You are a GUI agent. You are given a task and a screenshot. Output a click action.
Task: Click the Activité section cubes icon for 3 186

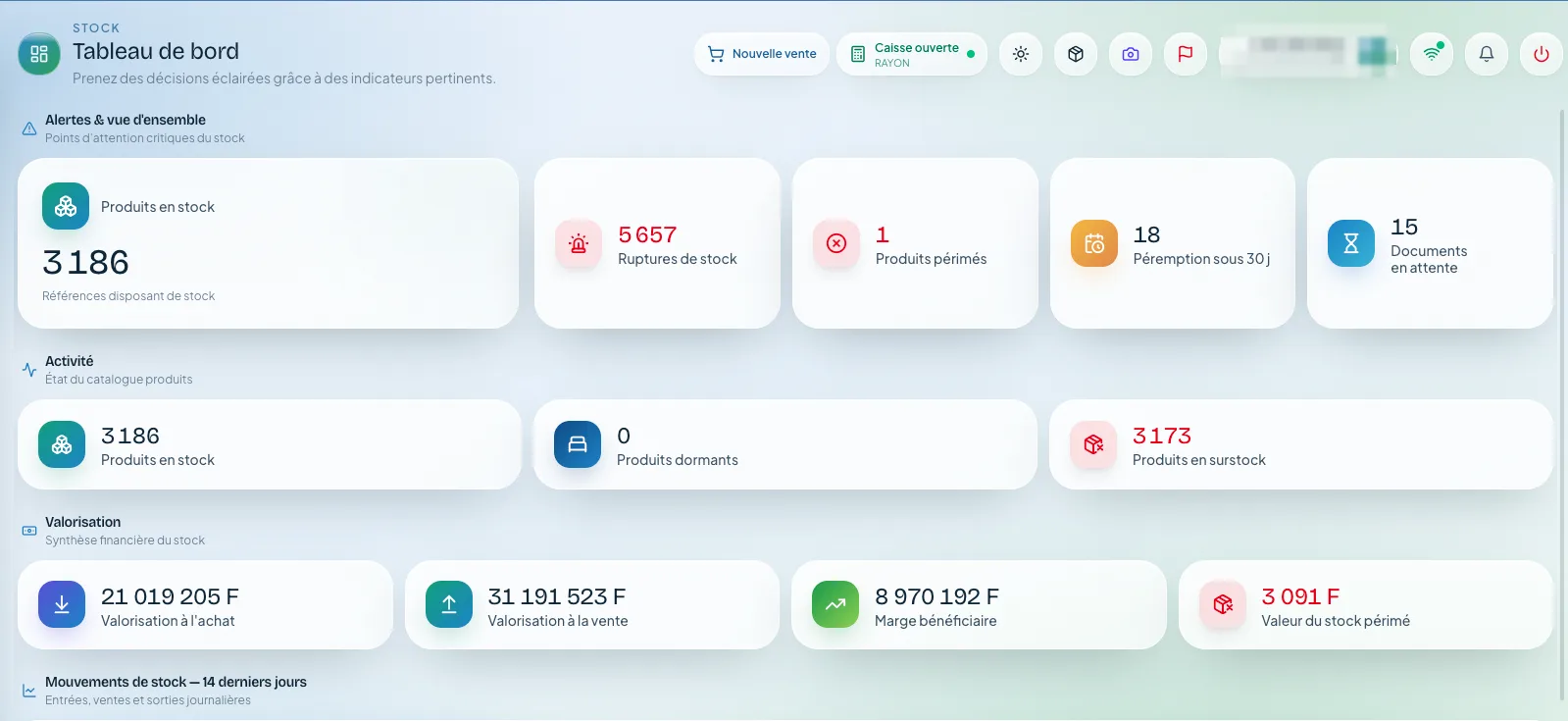pyautogui.click(x=62, y=444)
